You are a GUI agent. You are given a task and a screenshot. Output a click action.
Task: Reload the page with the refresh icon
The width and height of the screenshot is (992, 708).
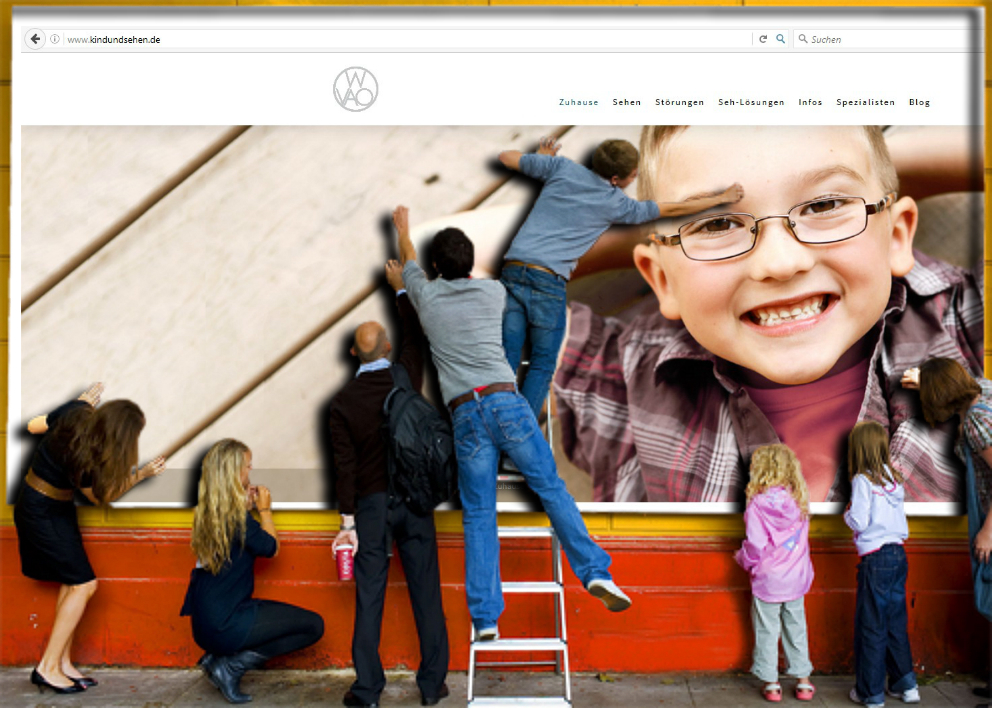[x=763, y=39]
